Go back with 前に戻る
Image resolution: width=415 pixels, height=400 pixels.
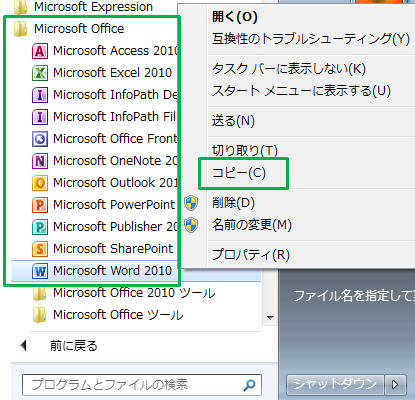coord(74,346)
